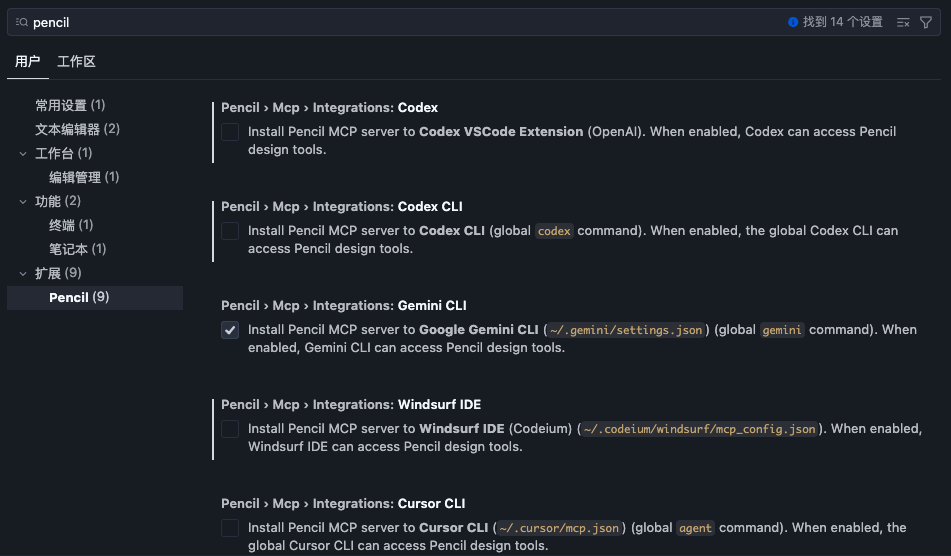Collapse the 工作台 tree section
Viewport: 951px width, 556px height.
(x=23, y=153)
